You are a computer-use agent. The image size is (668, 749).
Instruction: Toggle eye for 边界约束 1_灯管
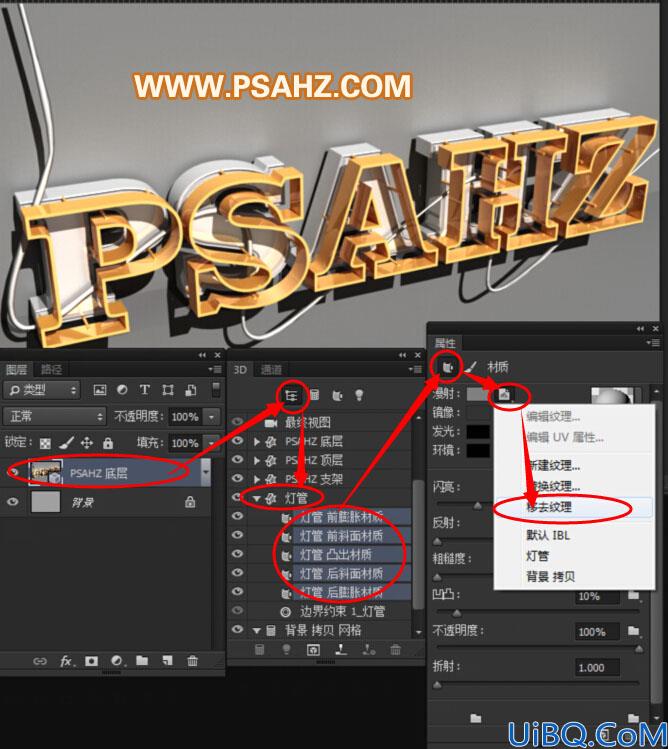[237, 610]
